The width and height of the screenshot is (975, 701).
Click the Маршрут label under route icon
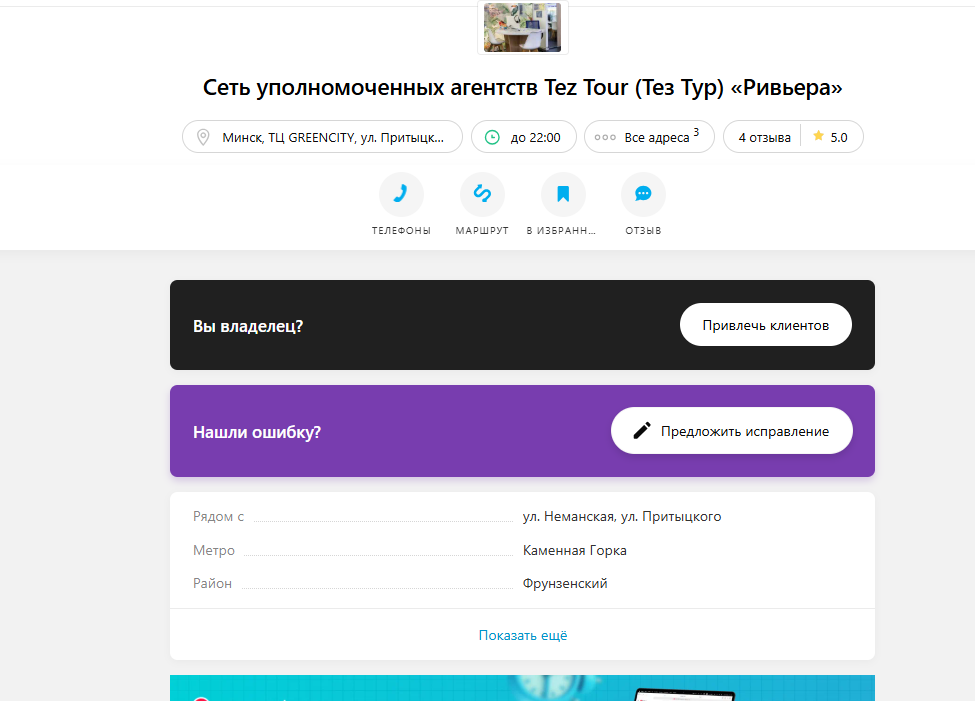482,231
